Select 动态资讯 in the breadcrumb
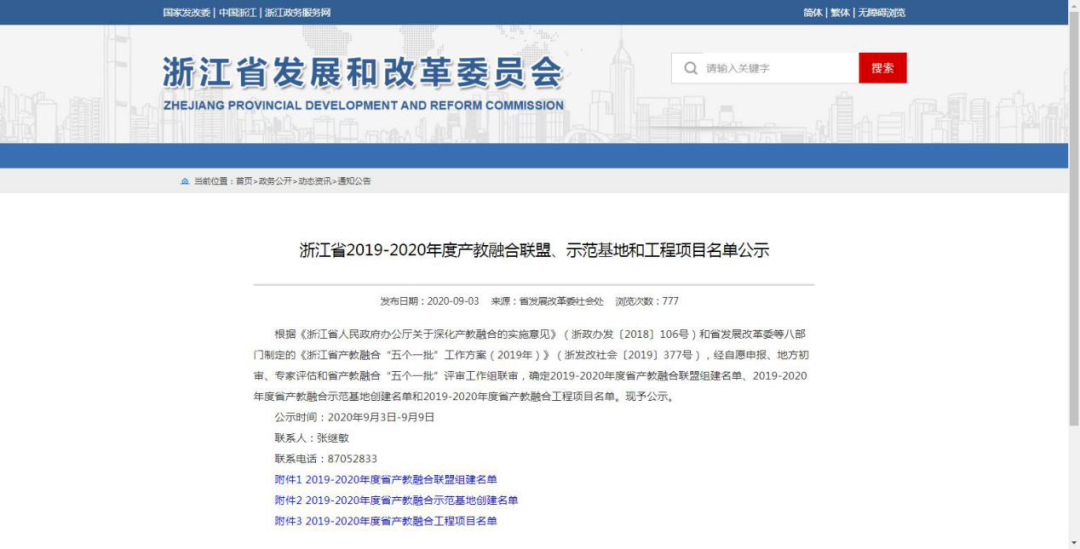Viewport: 1080px width, 549px height. (314, 181)
